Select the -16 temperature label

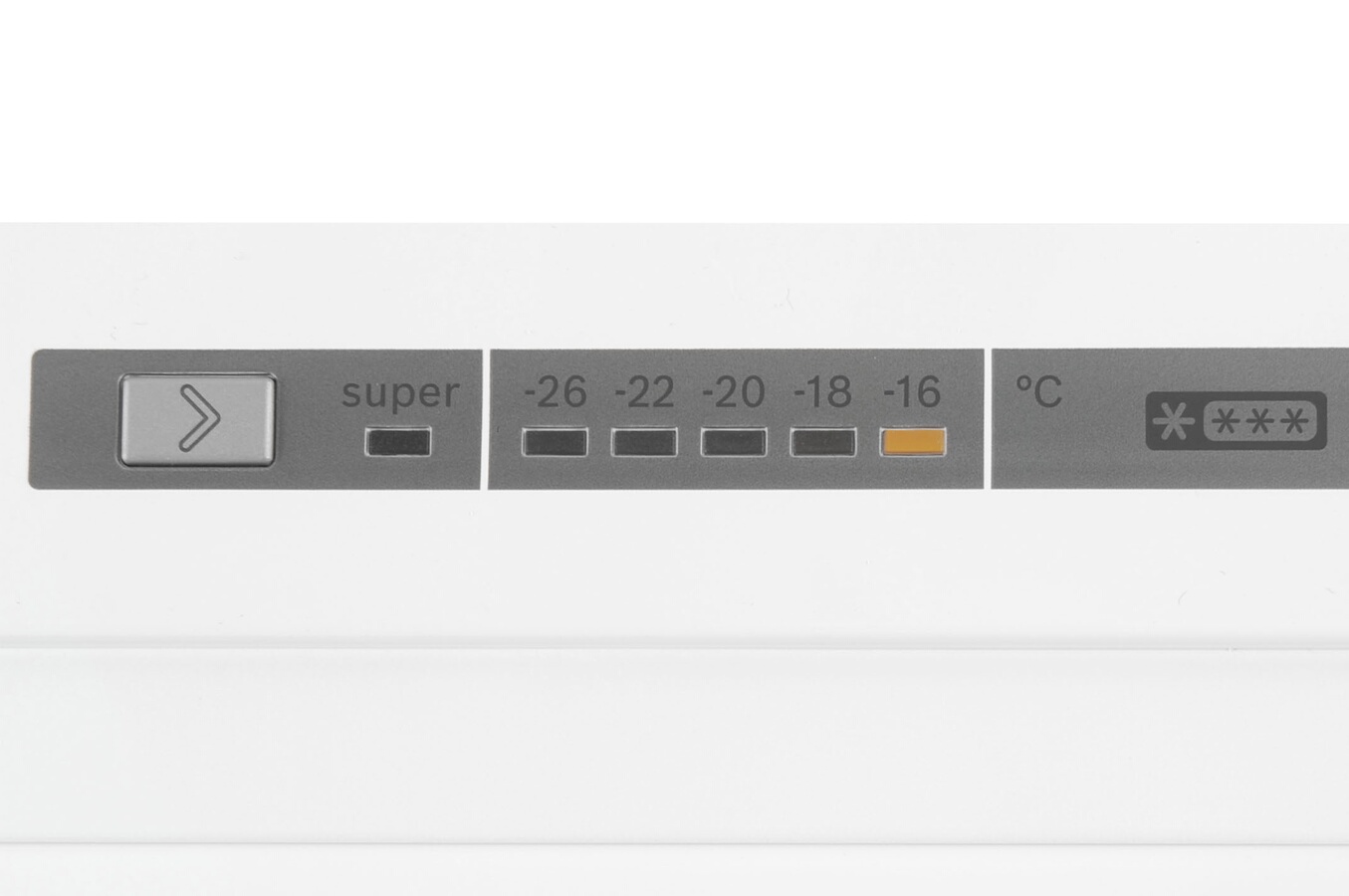tap(912, 392)
